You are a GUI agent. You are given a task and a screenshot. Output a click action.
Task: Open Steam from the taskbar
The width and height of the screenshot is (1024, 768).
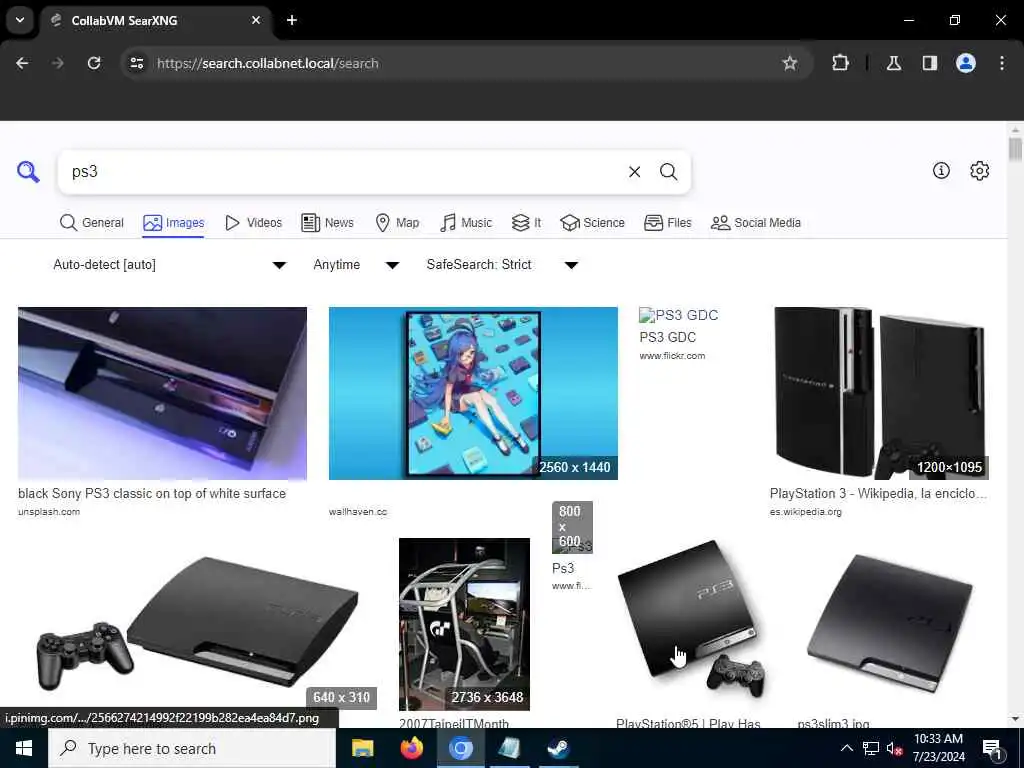pos(558,748)
